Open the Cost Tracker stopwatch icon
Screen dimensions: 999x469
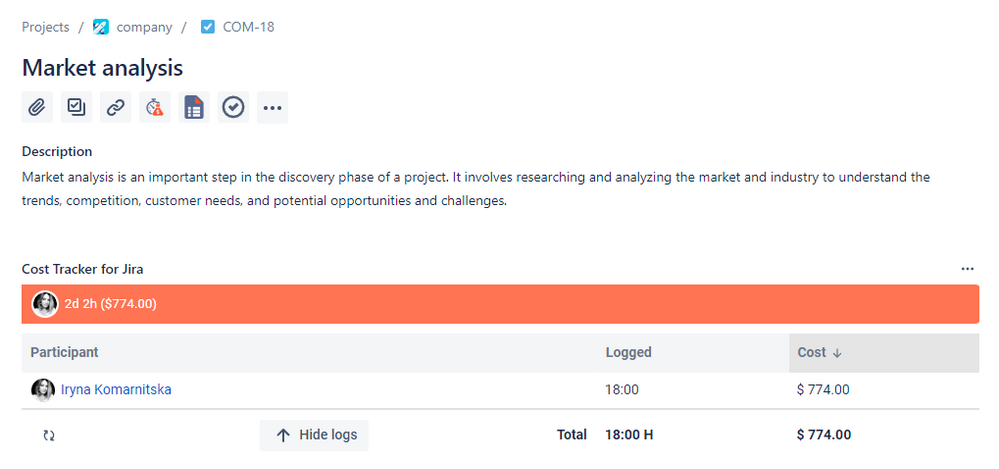point(155,107)
